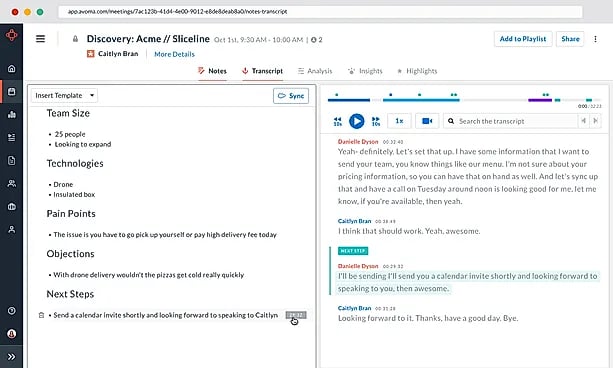Open the More Details link
The width and height of the screenshot is (613, 368).
point(174,54)
